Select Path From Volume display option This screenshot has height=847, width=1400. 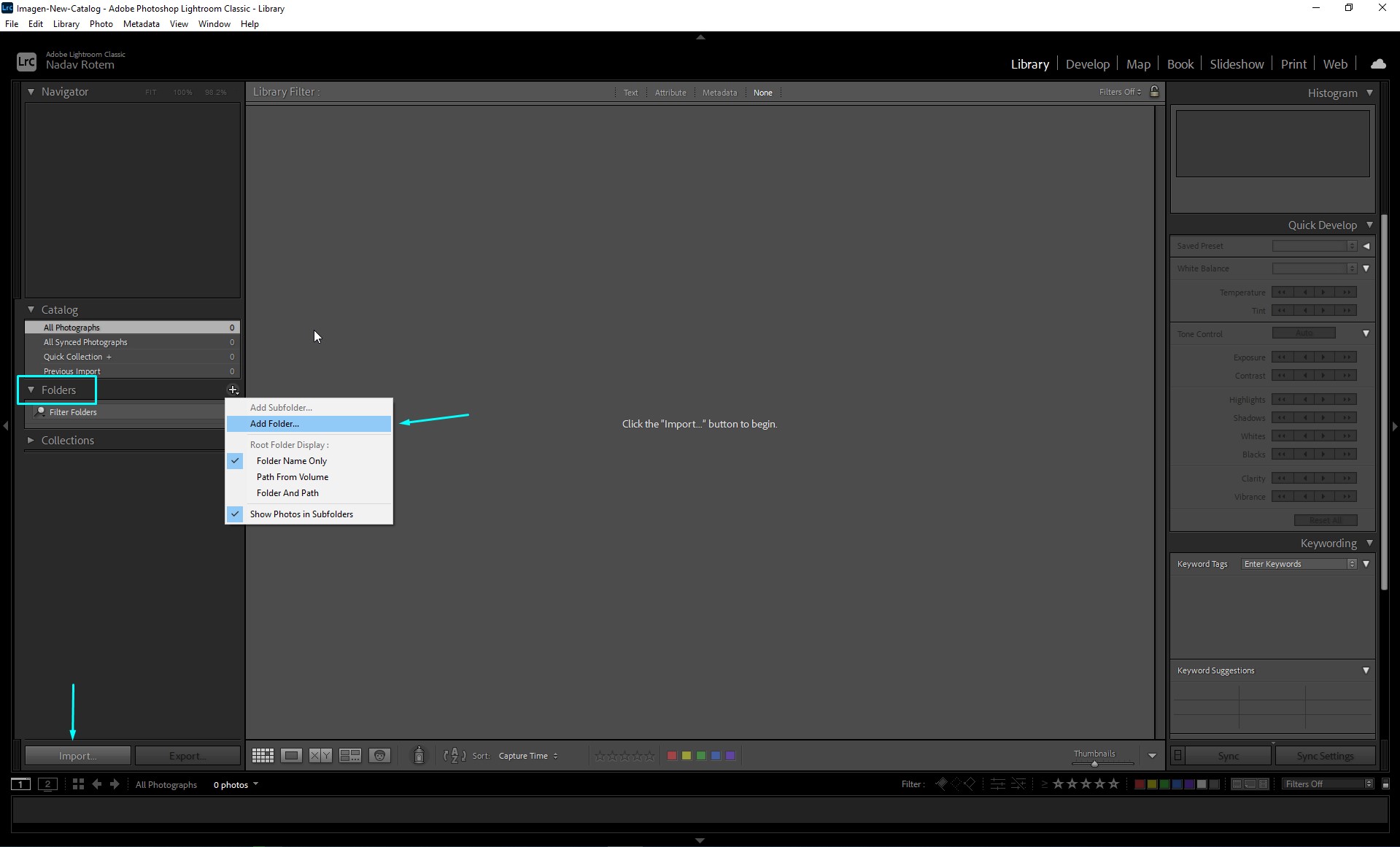pos(293,477)
